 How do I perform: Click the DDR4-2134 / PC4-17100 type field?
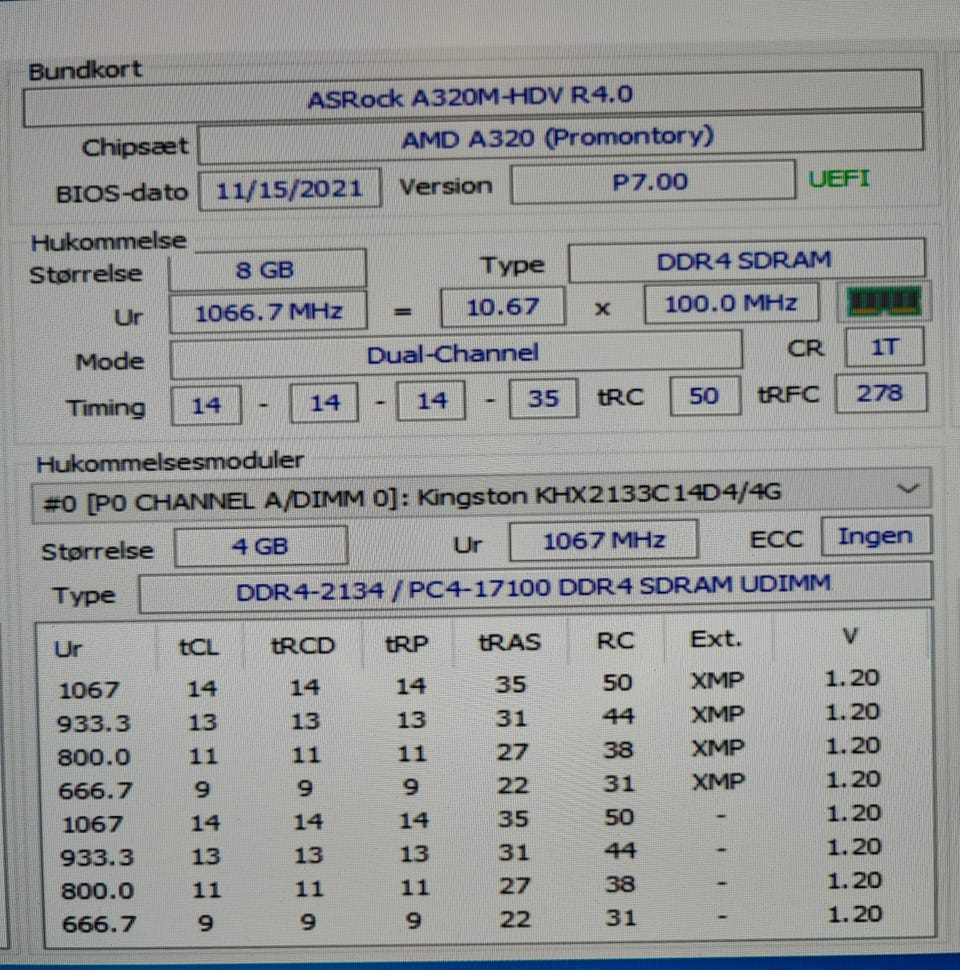[535, 588]
